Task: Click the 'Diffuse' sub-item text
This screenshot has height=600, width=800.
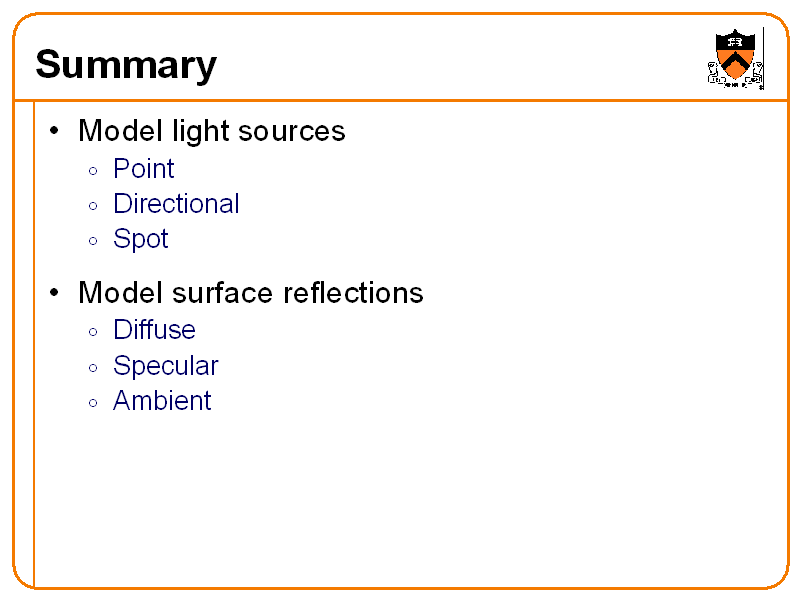Action: point(154,330)
